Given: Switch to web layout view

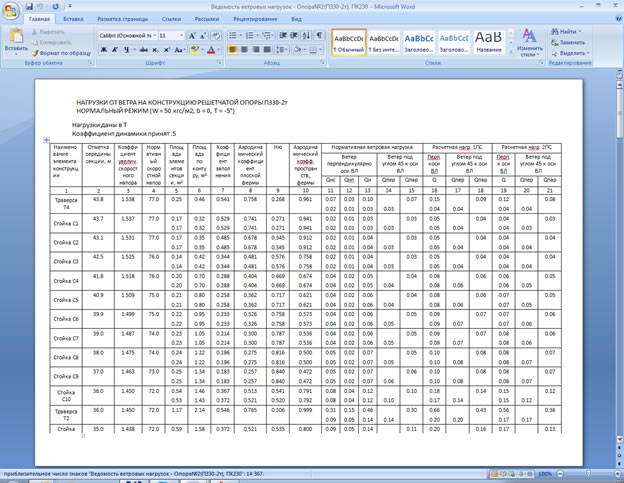Looking at the screenshot, I should [x=512, y=474].
